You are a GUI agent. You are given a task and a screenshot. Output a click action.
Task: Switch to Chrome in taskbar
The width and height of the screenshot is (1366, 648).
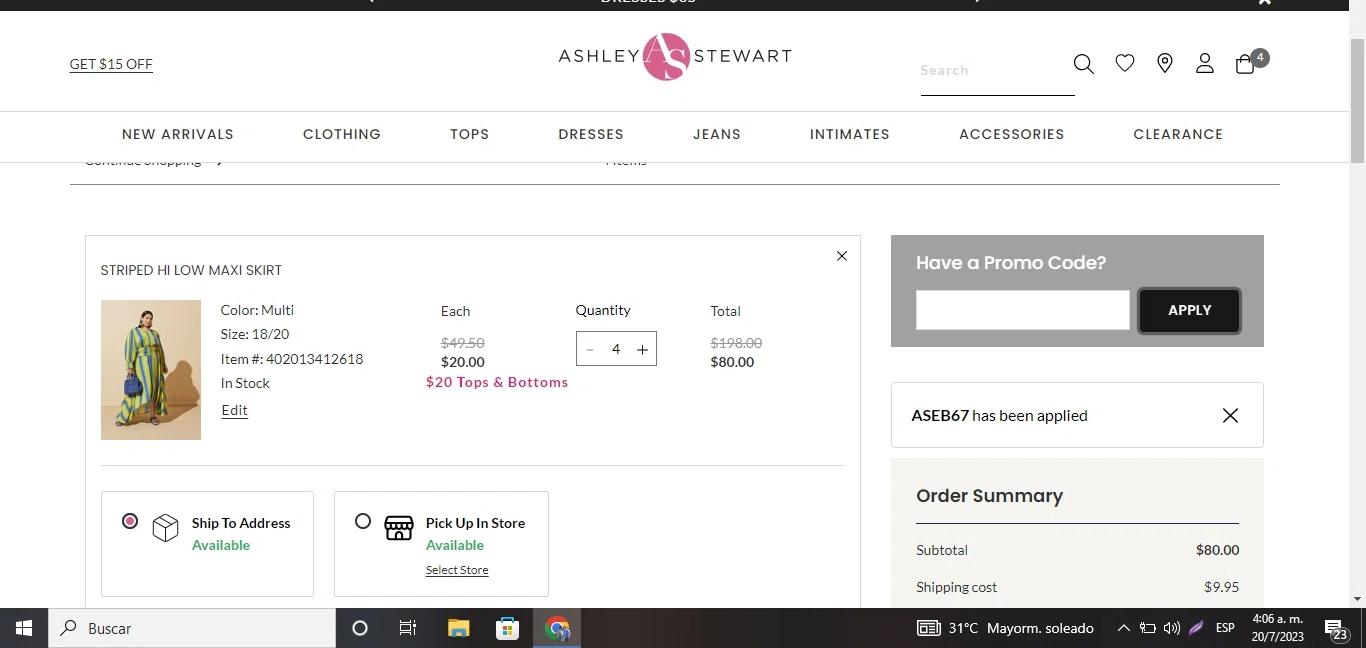(557, 628)
